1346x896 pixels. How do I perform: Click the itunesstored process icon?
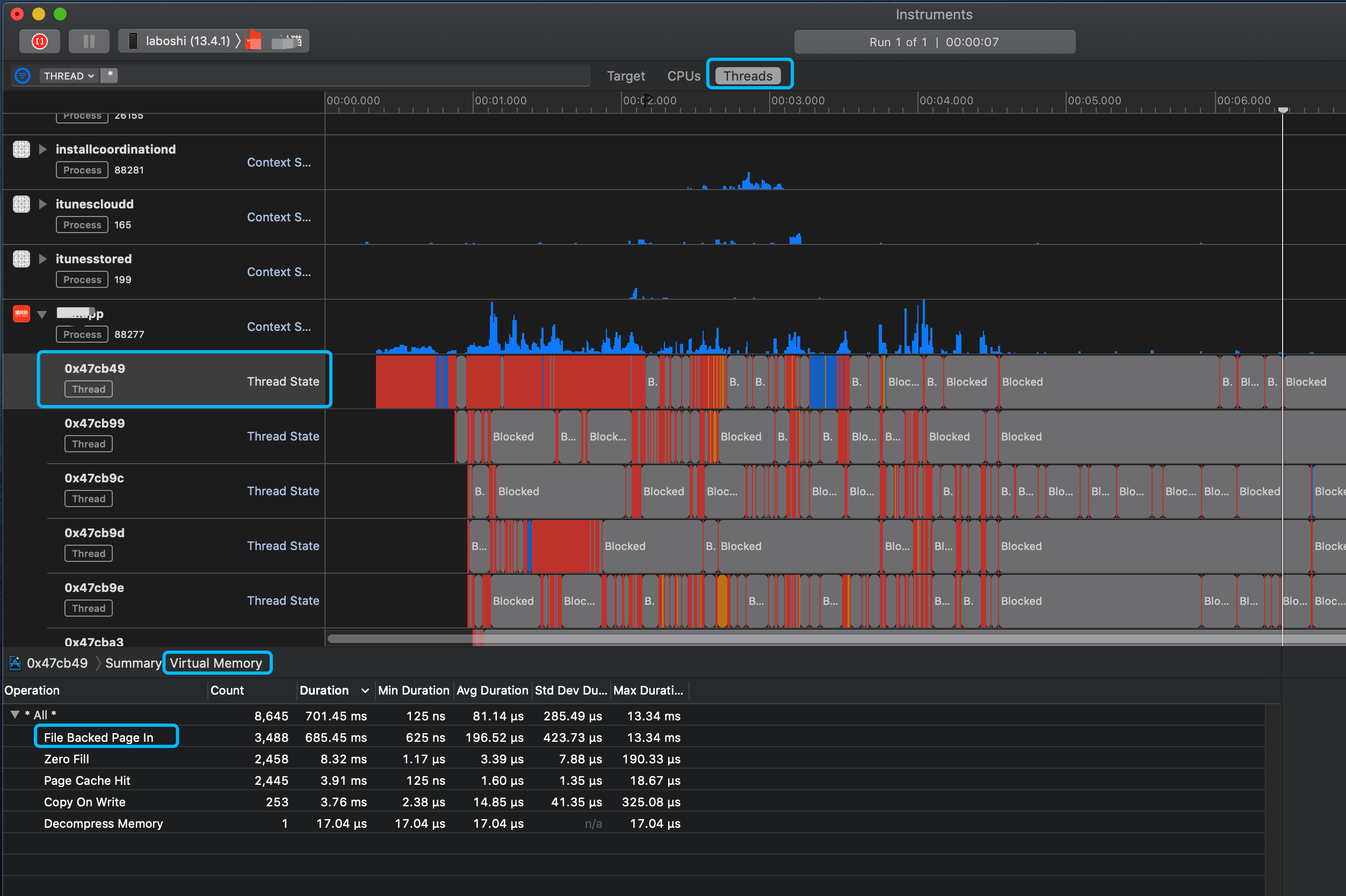[21, 259]
